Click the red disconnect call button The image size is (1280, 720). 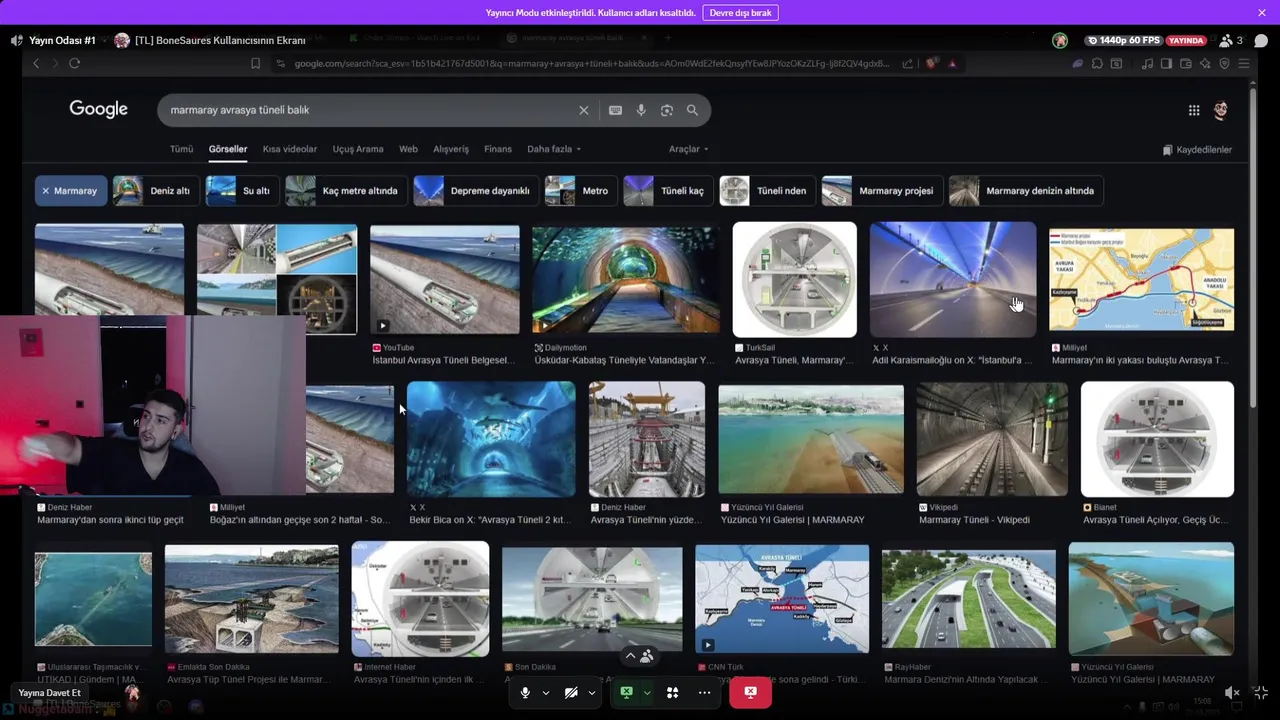point(750,692)
